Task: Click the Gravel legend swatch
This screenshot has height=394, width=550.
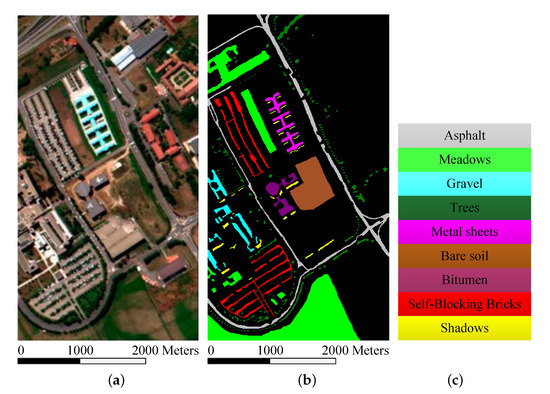Action: point(464,184)
